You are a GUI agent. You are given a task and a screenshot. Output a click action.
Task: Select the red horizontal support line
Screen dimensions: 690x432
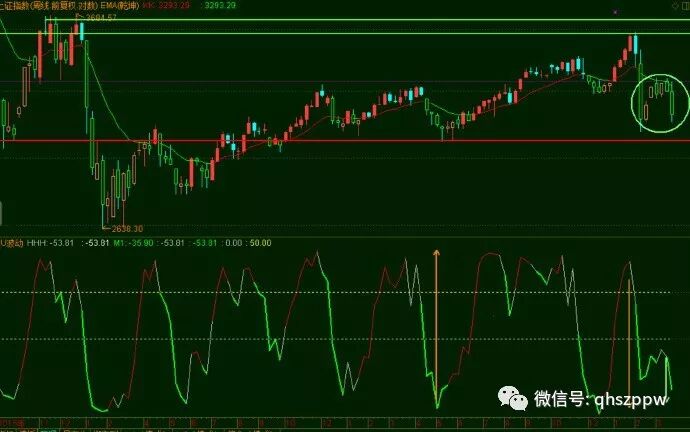click(345, 141)
